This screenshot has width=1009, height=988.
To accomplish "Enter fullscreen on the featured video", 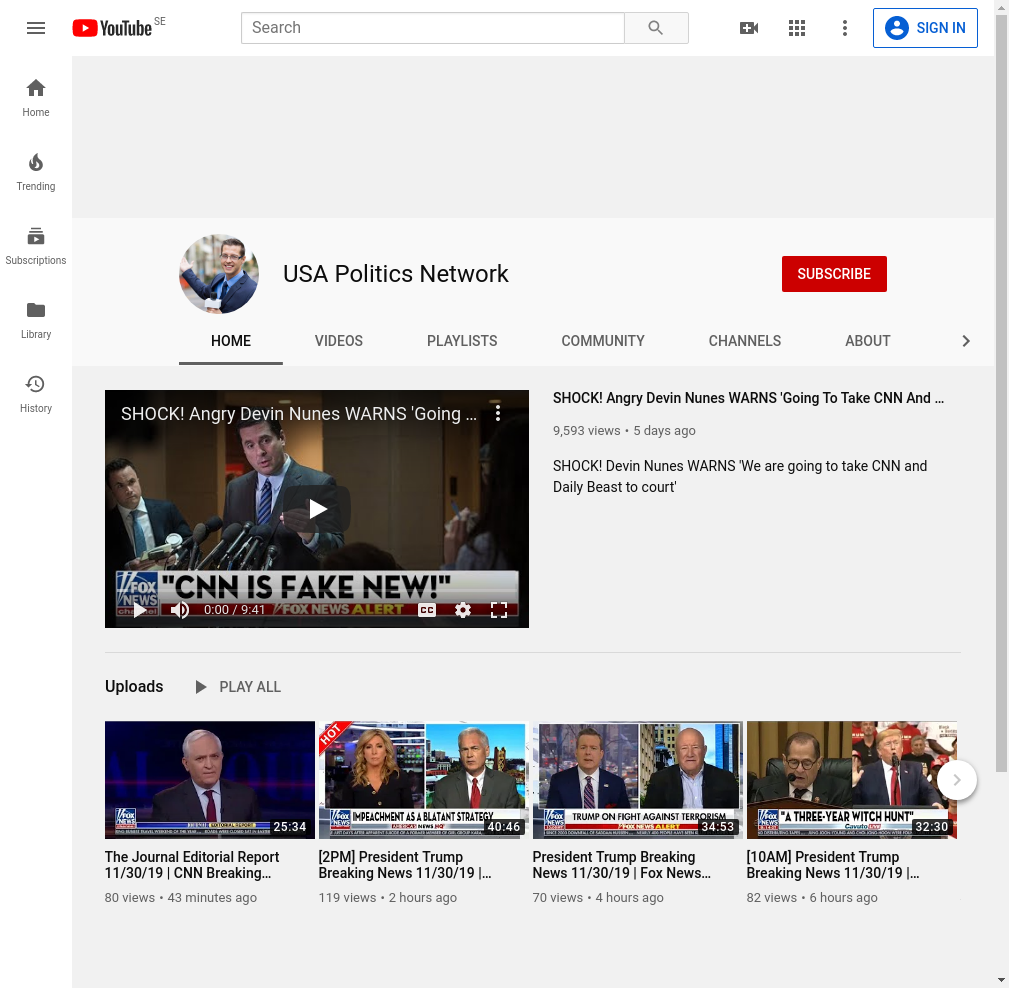I will click(499, 610).
